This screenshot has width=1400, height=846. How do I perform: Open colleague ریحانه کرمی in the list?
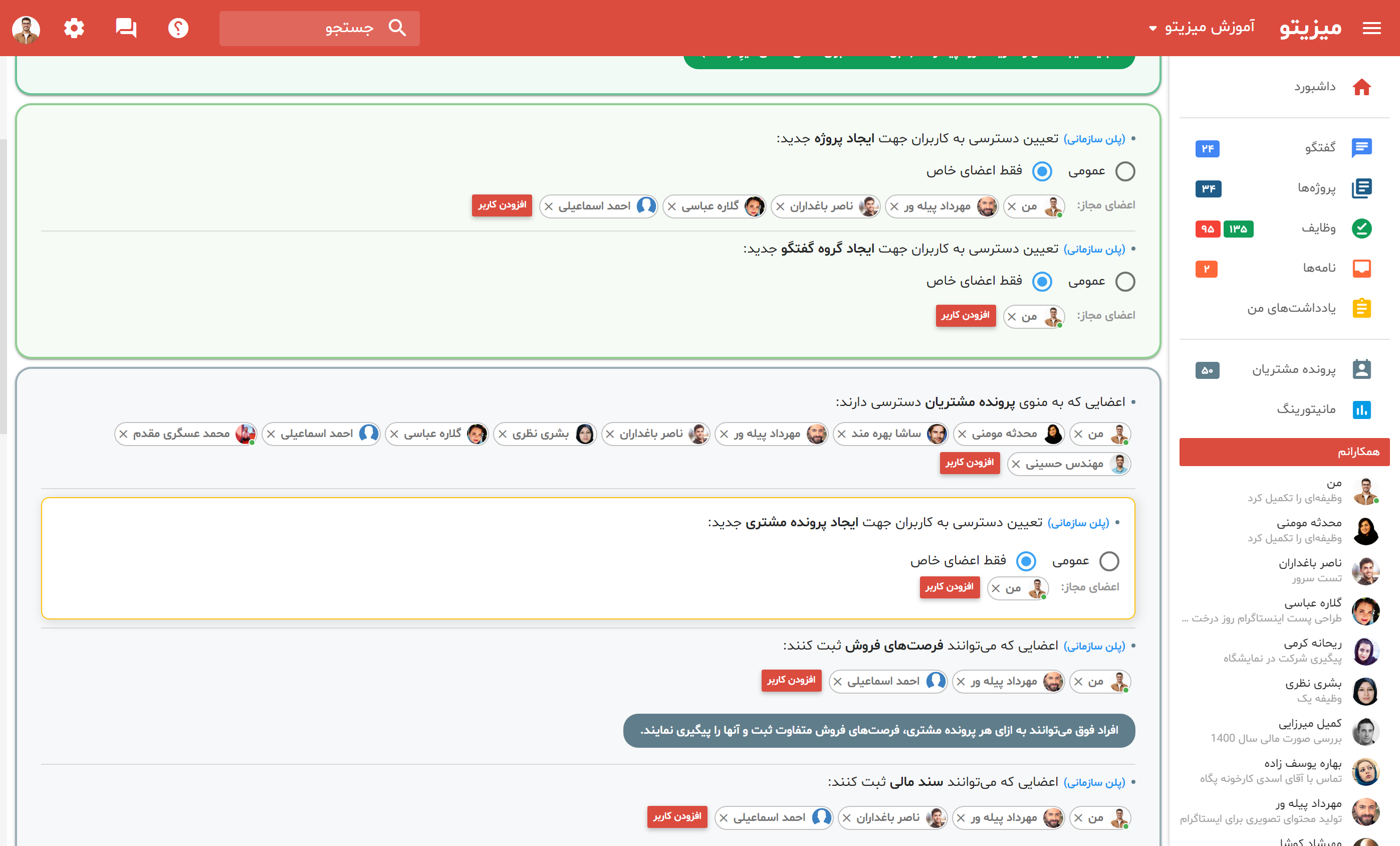pos(1284,651)
